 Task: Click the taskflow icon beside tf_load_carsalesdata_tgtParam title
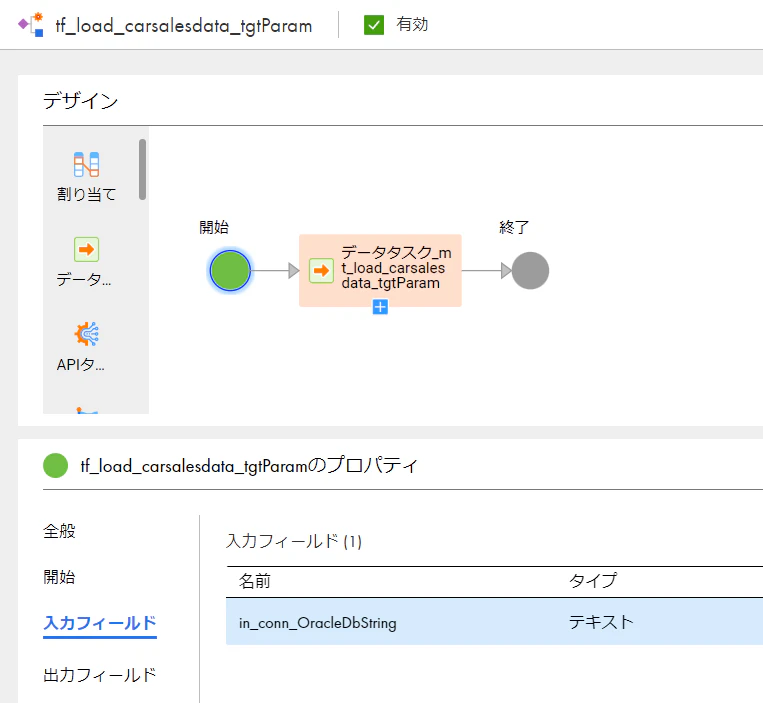(x=31, y=24)
